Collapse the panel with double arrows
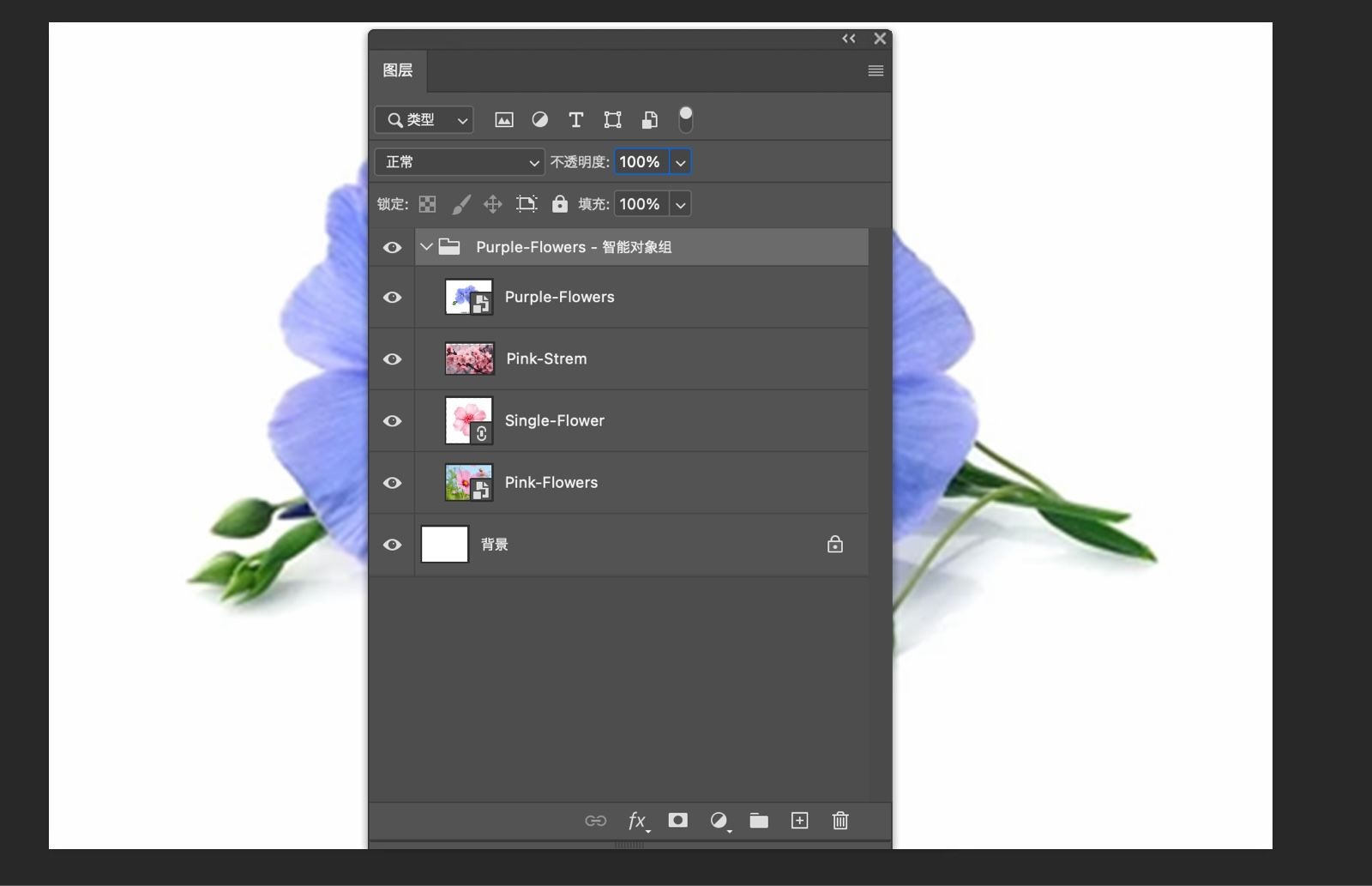 [849, 39]
